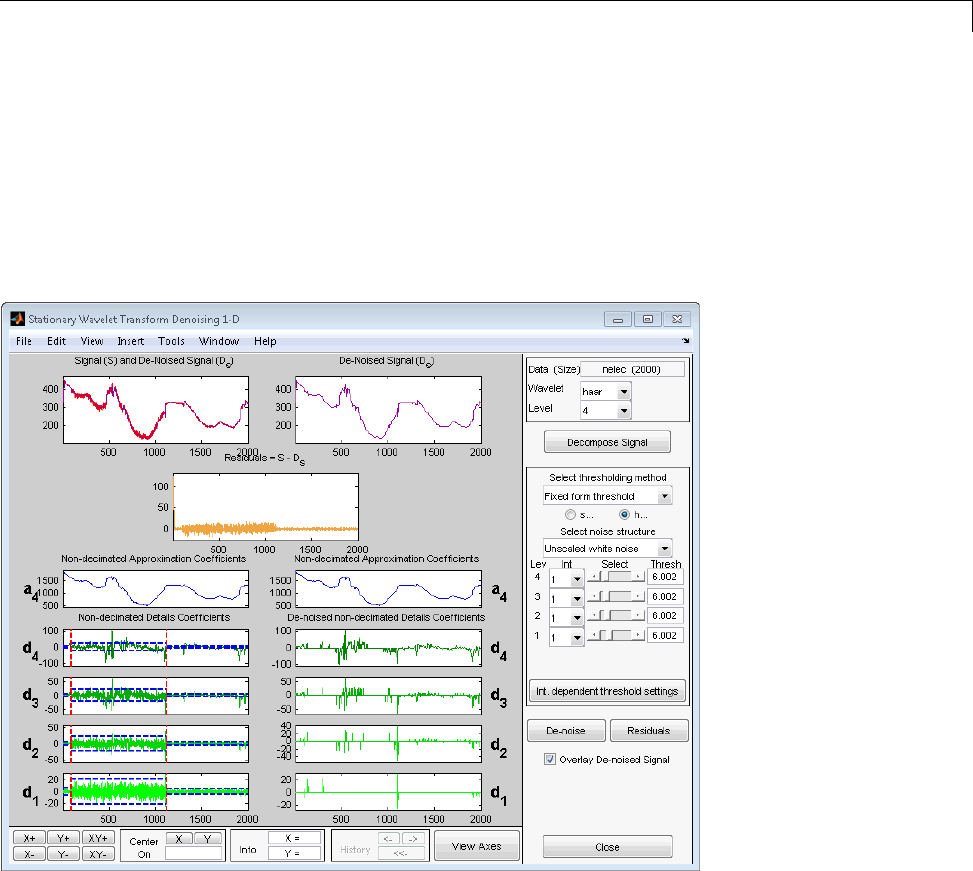Open the Tools menu

(x=171, y=341)
